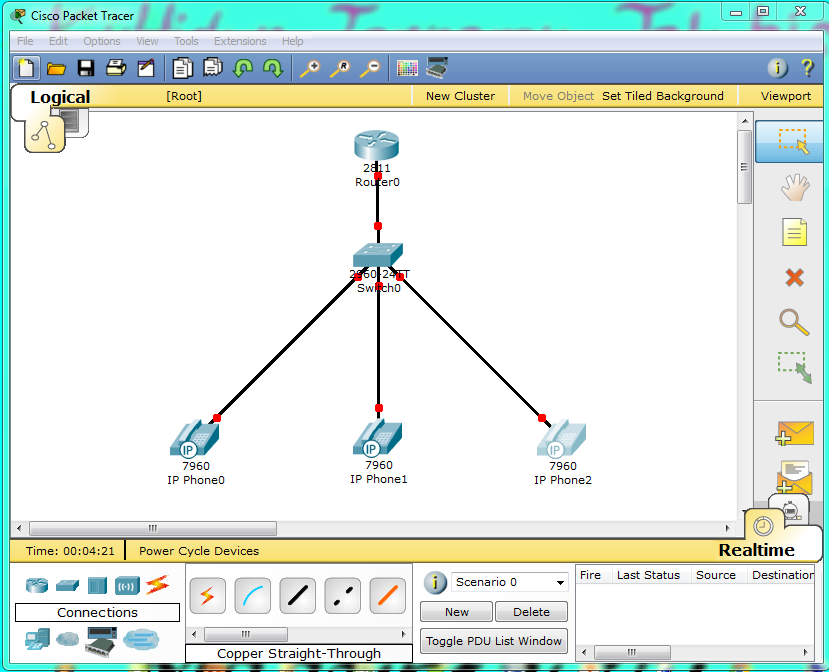Open the Options menu
Screen dimensions: 829x672
(x=102, y=41)
